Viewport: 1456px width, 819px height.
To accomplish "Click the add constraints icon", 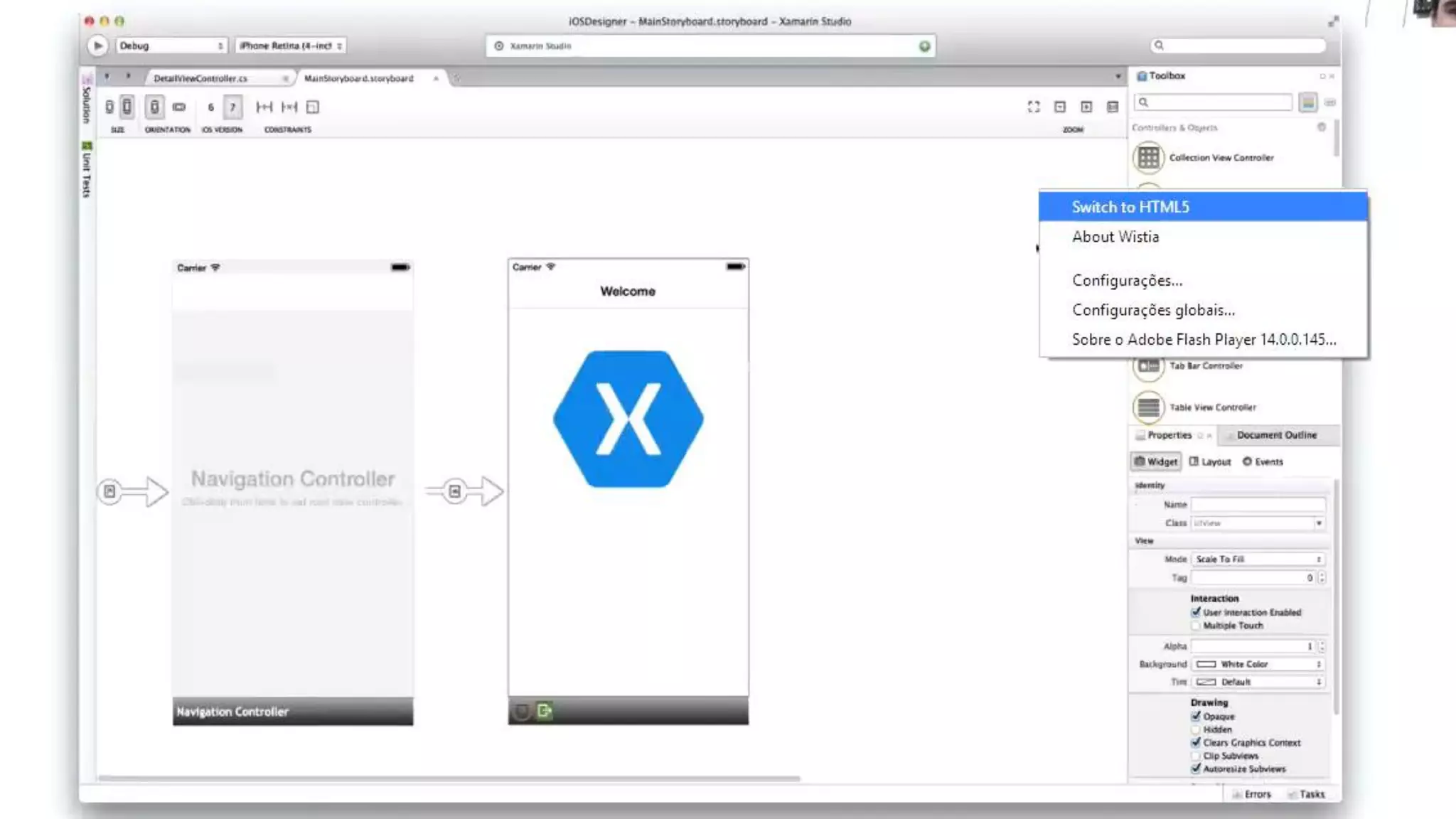I will 264,107.
